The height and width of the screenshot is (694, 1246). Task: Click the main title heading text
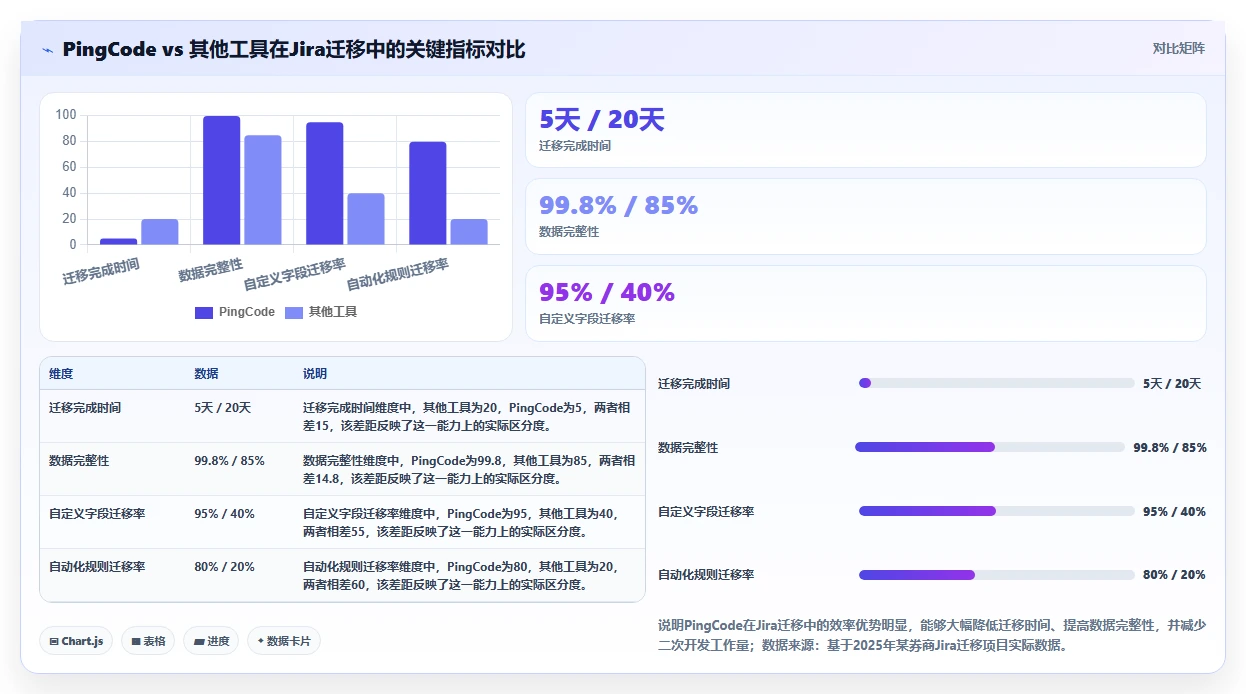(294, 50)
